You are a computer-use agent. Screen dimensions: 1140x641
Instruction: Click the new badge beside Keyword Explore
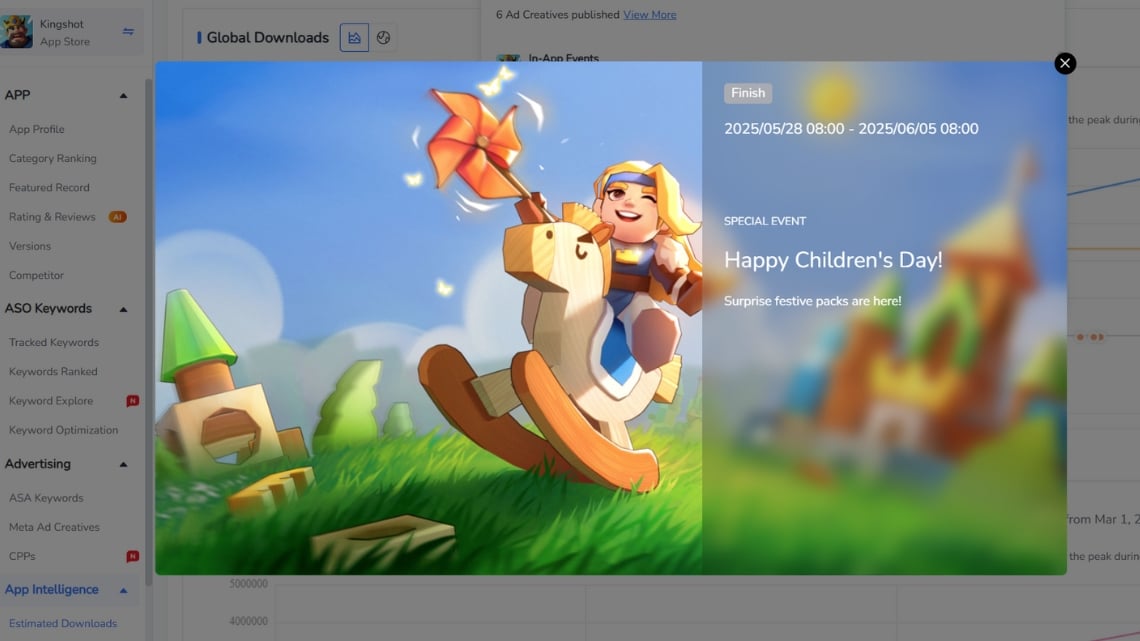tap(132, 400)
